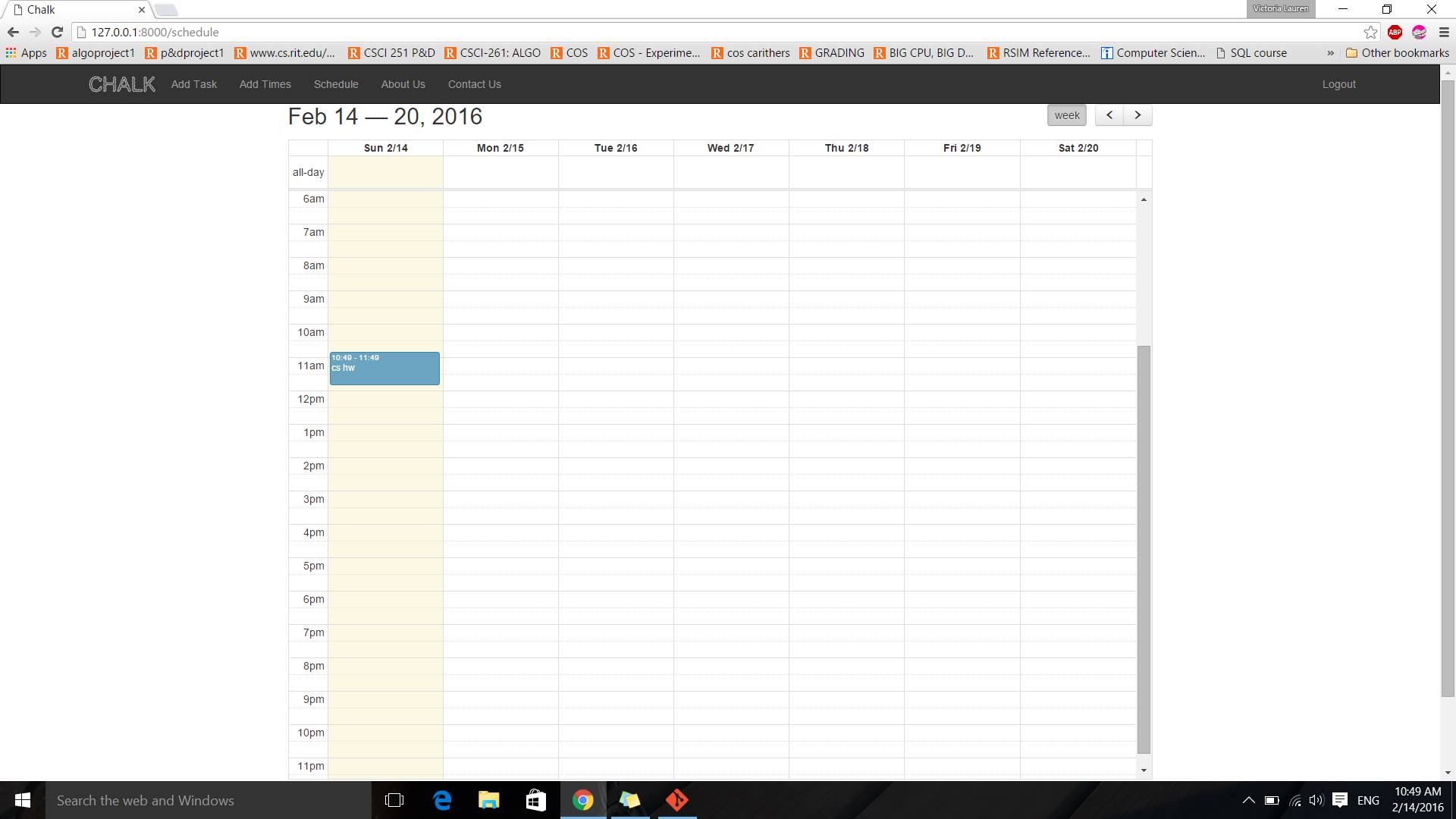Open the Contact Us page link

coord(474,84)
